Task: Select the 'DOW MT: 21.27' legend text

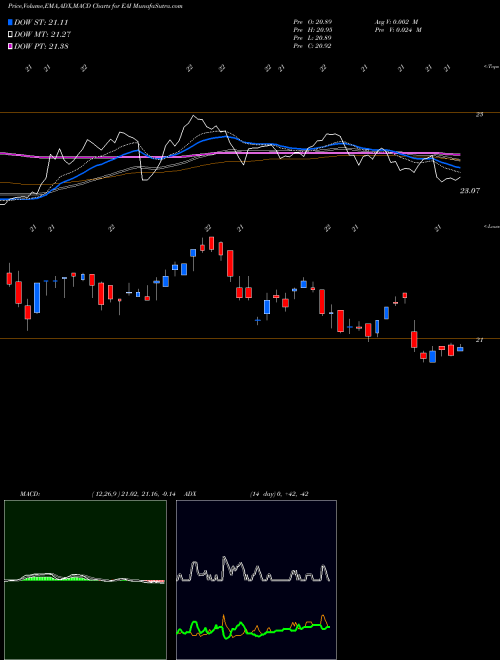Action: 42,35
